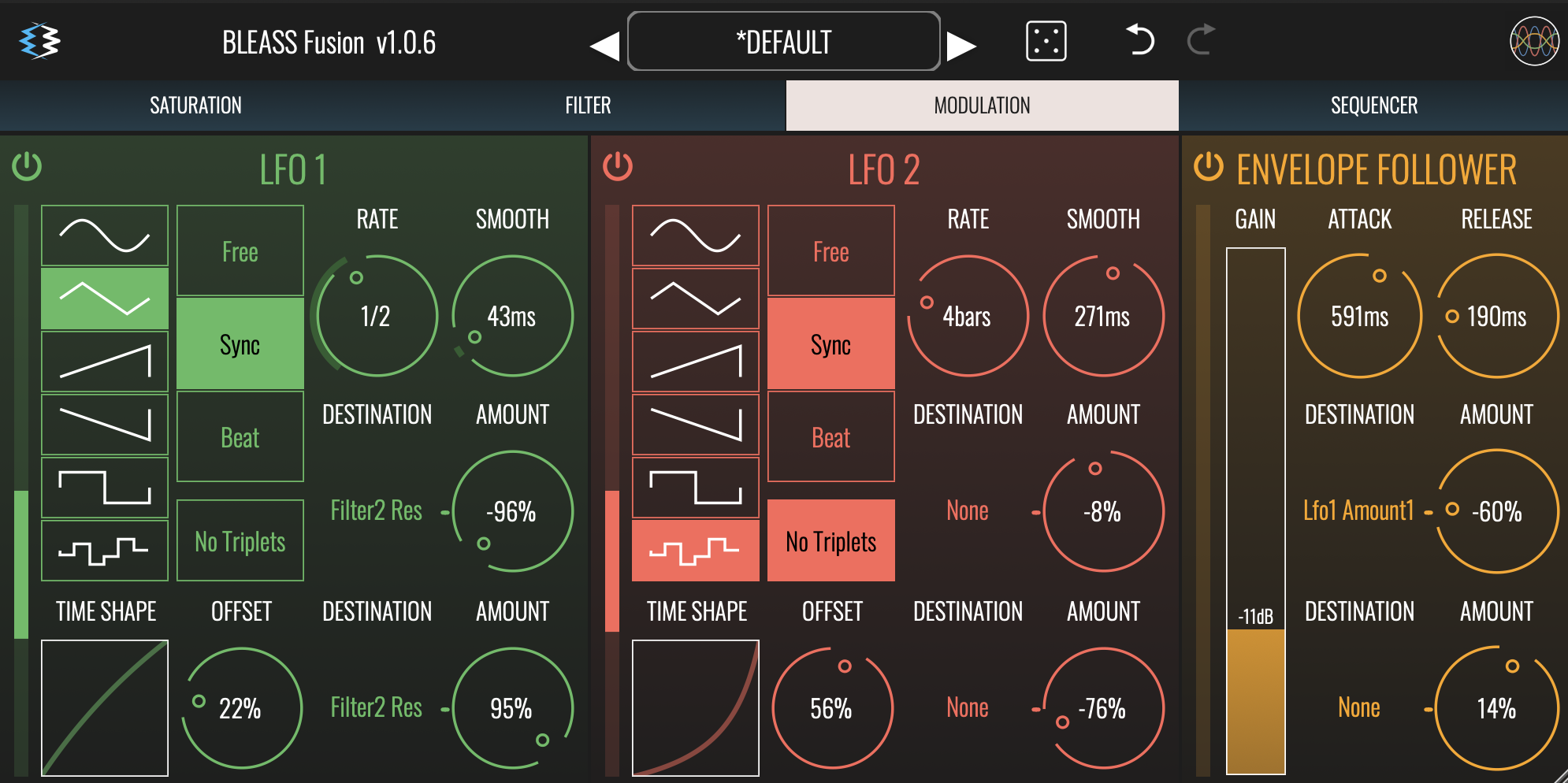1568x783 pixels.
Task: Set LFO 2 mode to Free
Action: pos(831,250)
